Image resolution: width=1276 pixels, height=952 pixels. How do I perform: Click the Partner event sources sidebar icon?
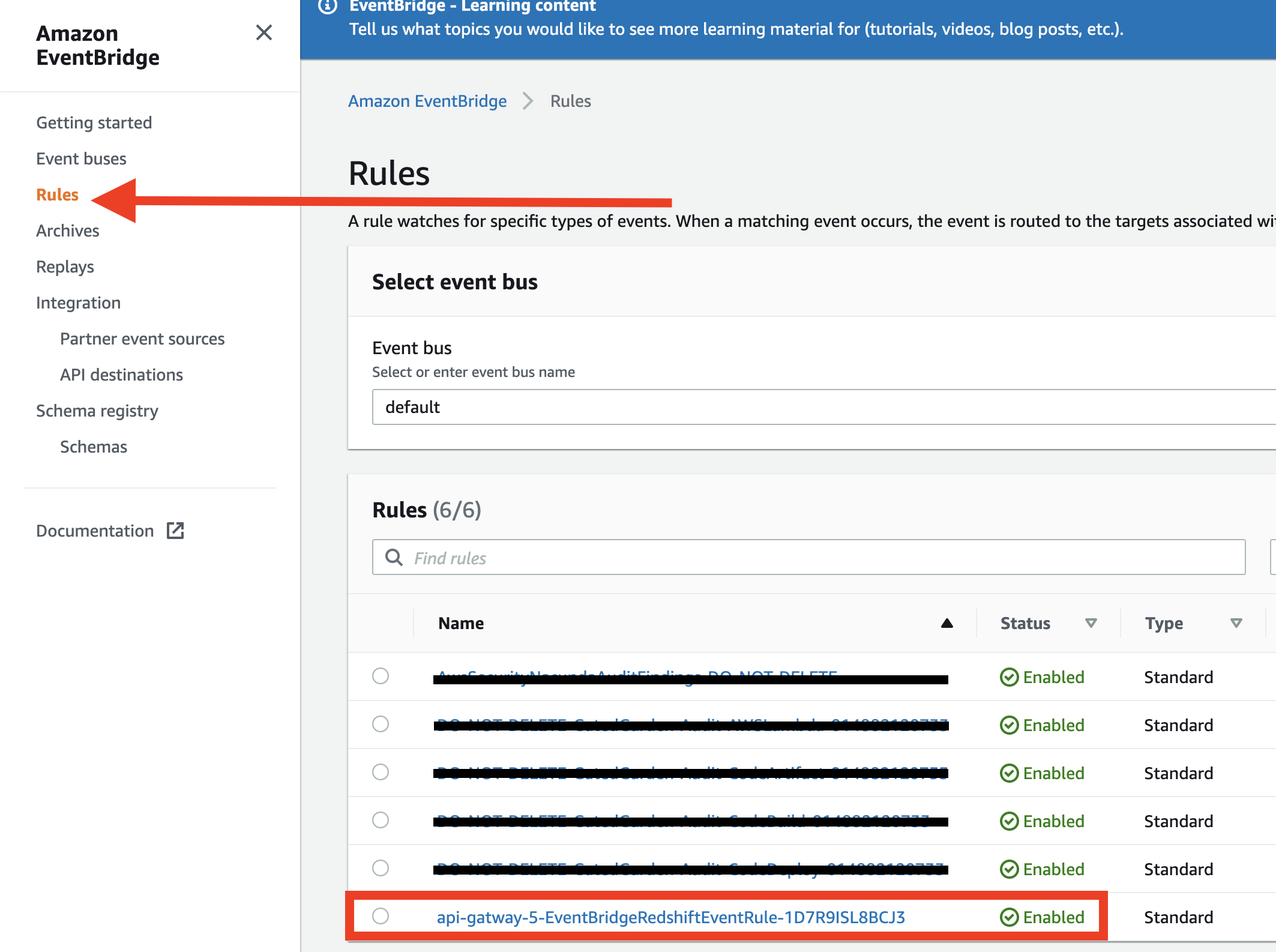point(142,338)
